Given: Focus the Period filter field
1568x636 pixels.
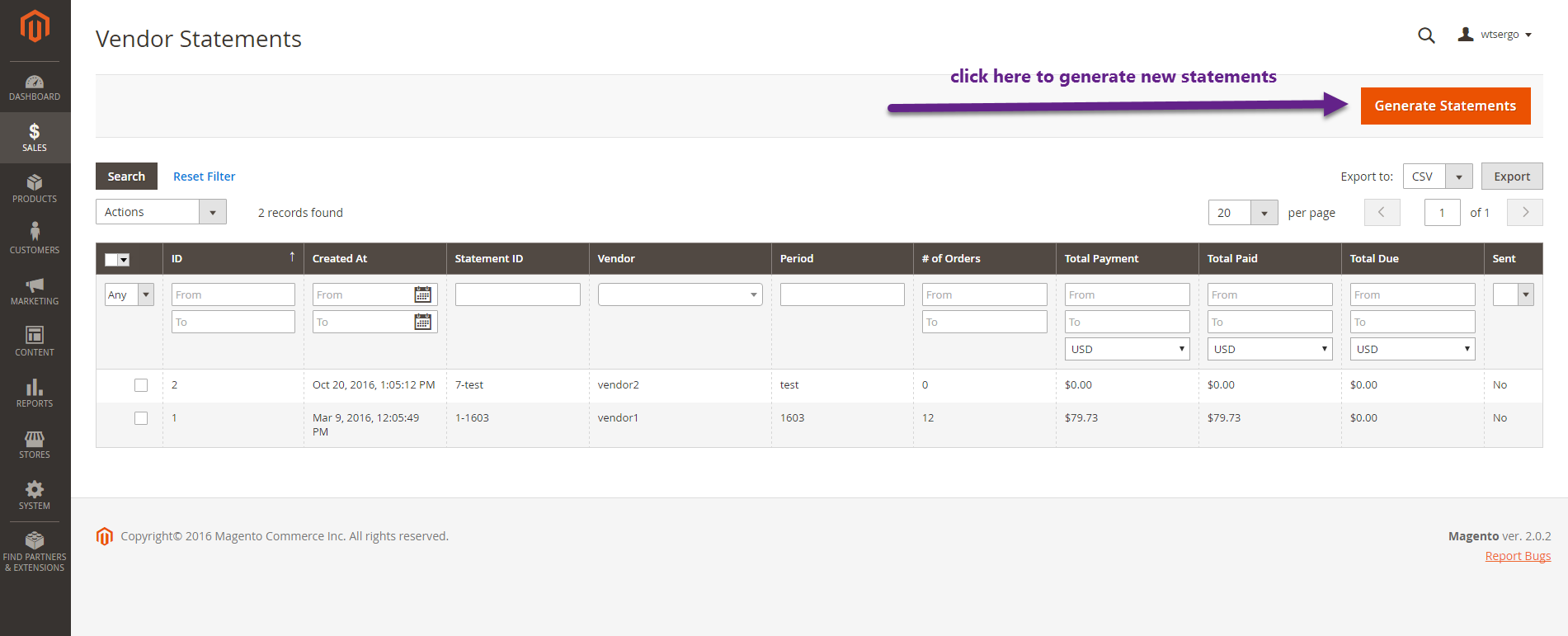Looking at the screenshot, I should click(842, 294).
